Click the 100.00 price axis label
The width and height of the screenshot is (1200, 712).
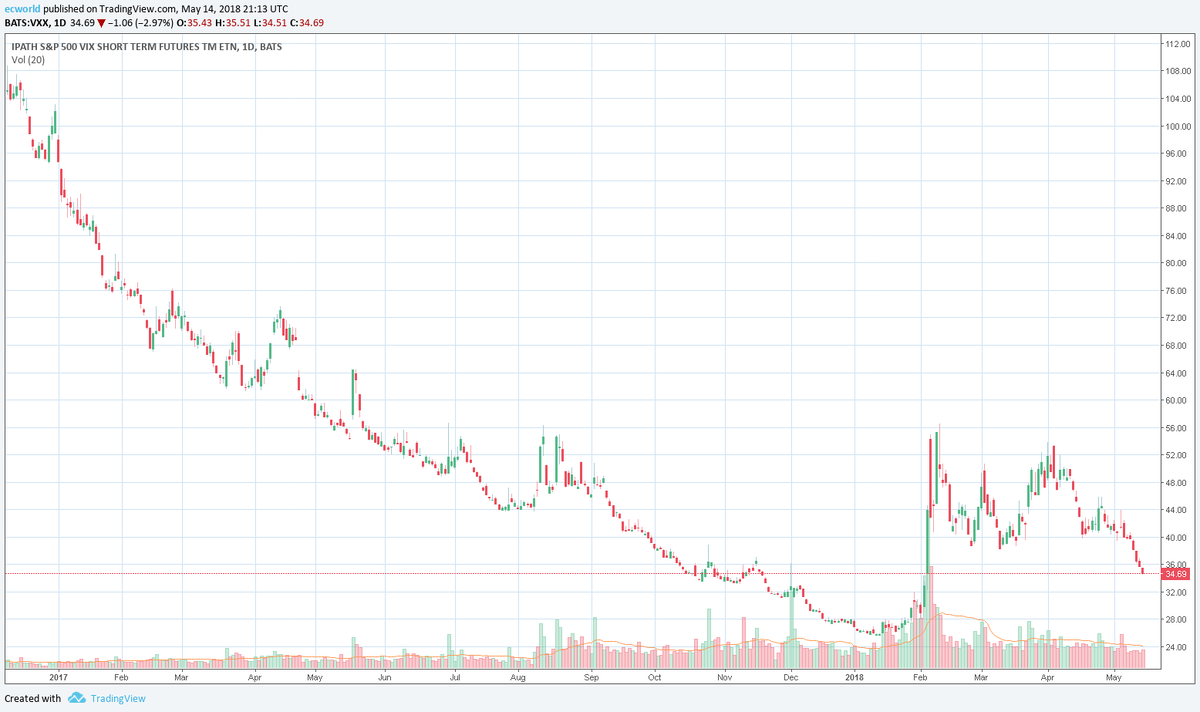click(x=1176, y=127)
